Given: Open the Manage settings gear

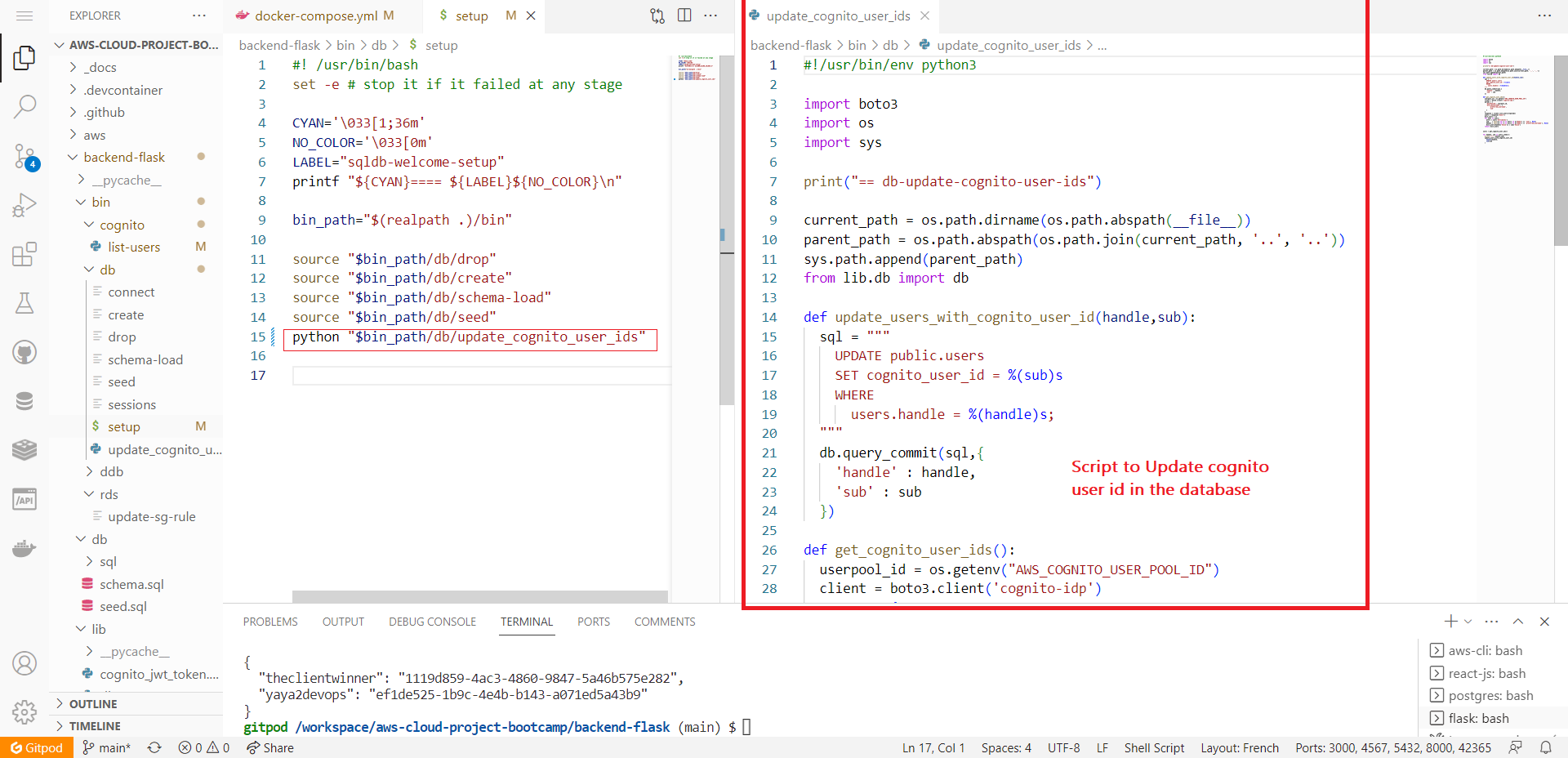Looking at the screenshot, I should (x=24, y=712).
